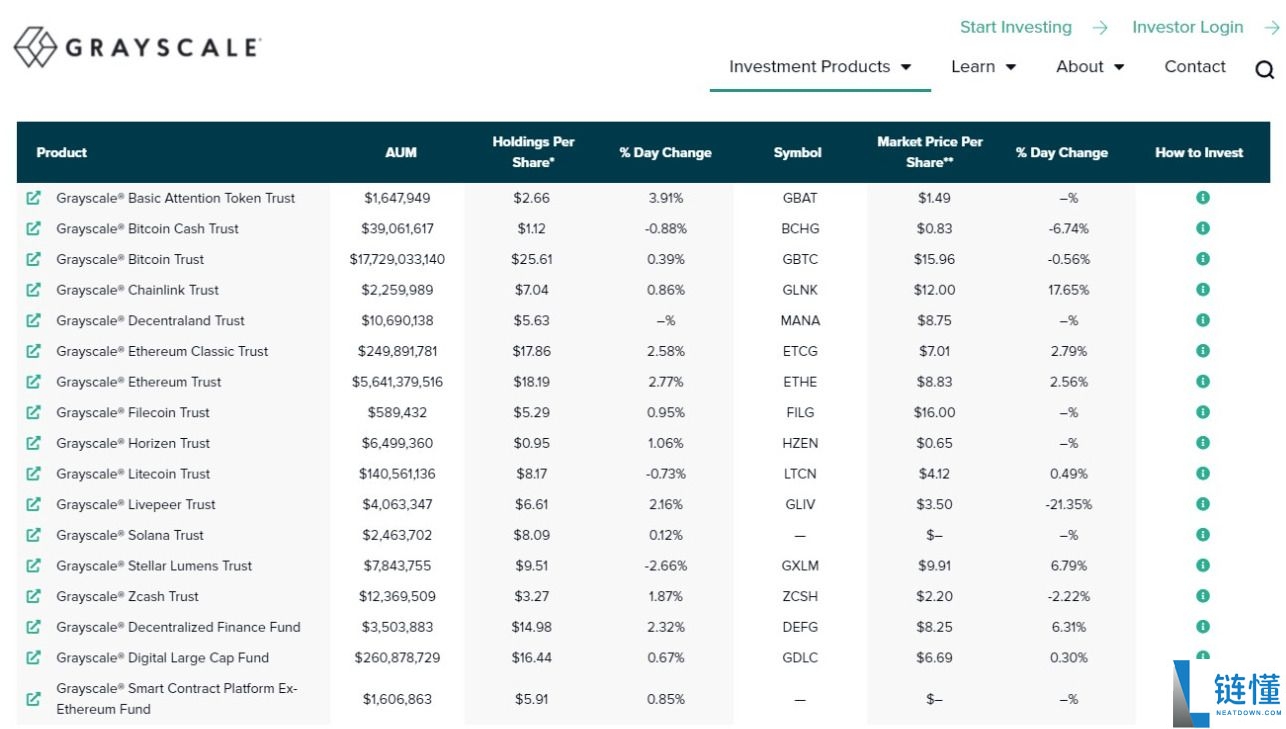Open Grayscale Chainlink Trust product name link
The height and width of the screenshot is (729, 1286).
137,290
